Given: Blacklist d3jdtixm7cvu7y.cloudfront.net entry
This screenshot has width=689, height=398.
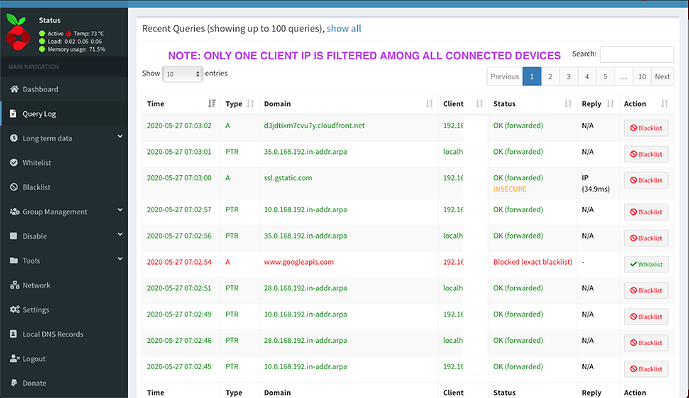Looking at the screenshot, I should tap(646, 128).
